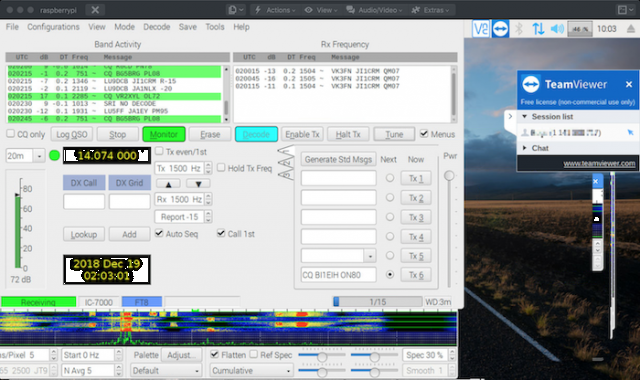
Task: Toggle the CQ only checkbox
Action: (x=11, y=133)
